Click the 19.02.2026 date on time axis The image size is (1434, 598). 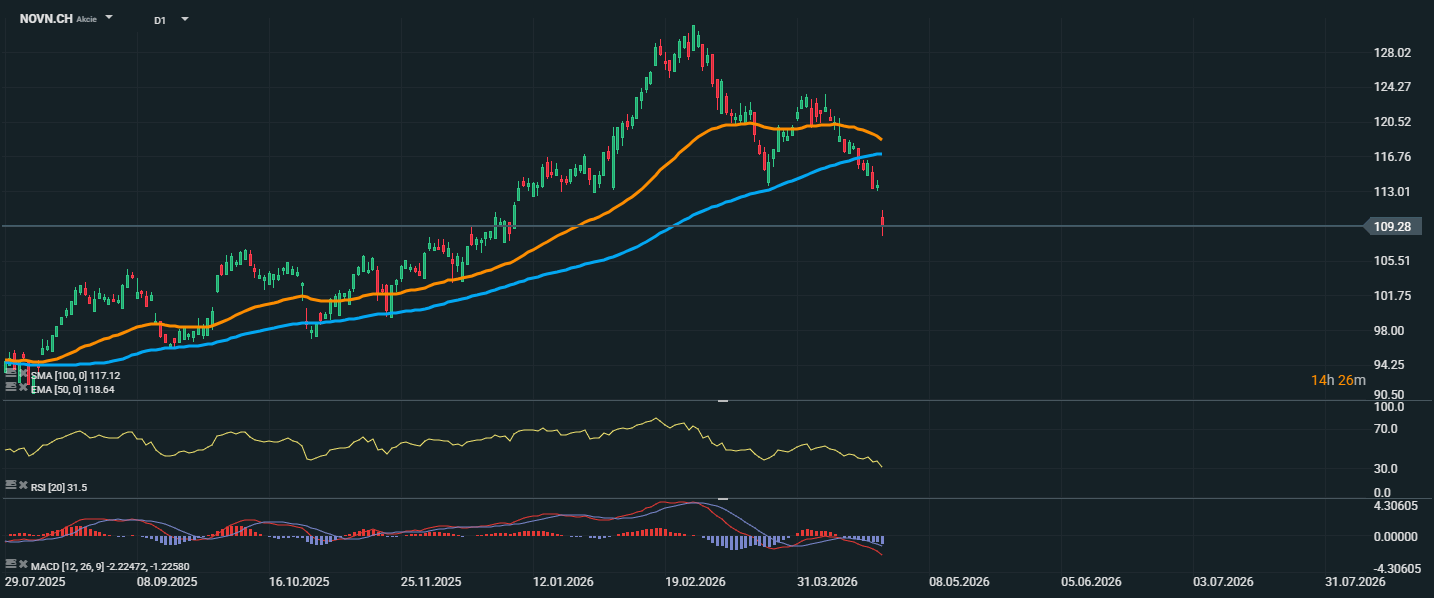[696, 581]
